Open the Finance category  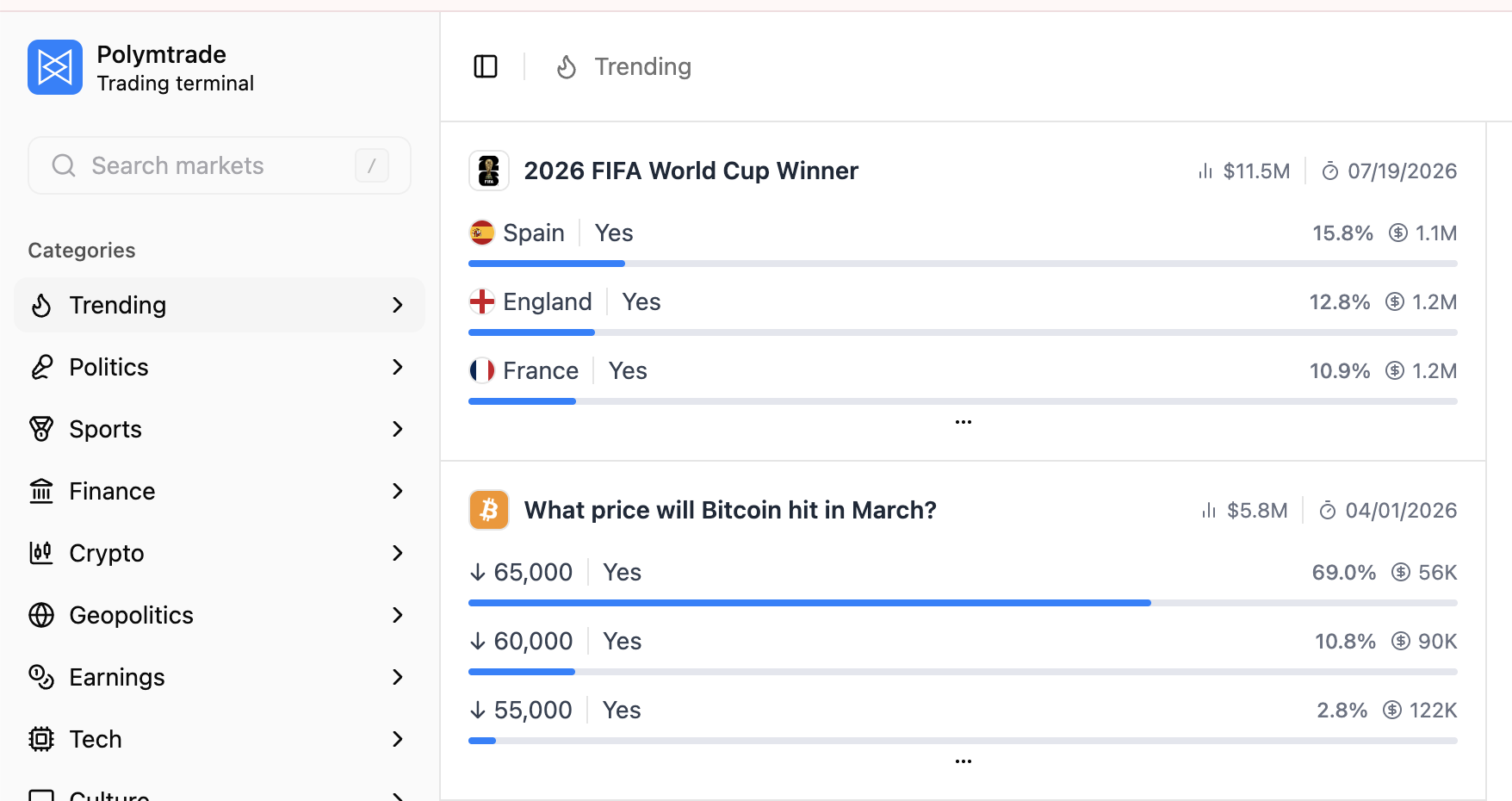[111, 490]
